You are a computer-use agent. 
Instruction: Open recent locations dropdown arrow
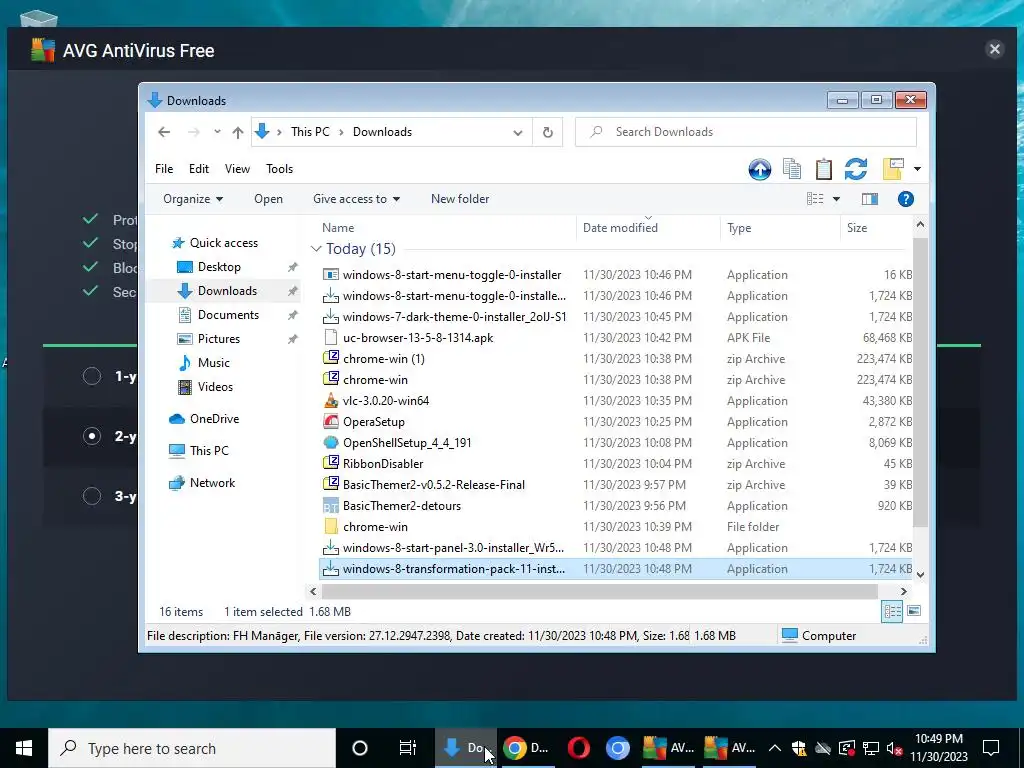click(x=217, y=132)
